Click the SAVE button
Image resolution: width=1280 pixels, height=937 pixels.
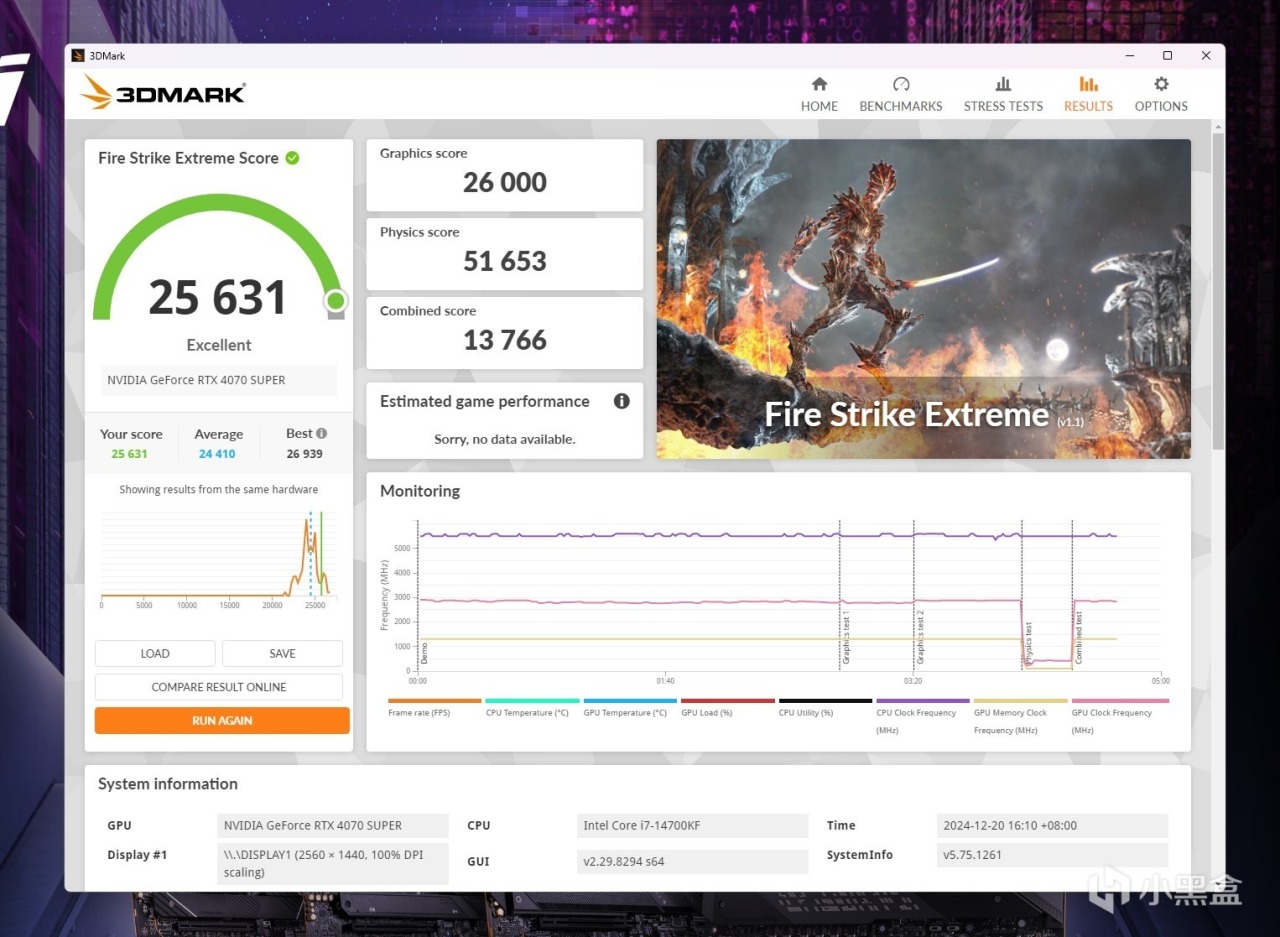(x=282, y=653)
